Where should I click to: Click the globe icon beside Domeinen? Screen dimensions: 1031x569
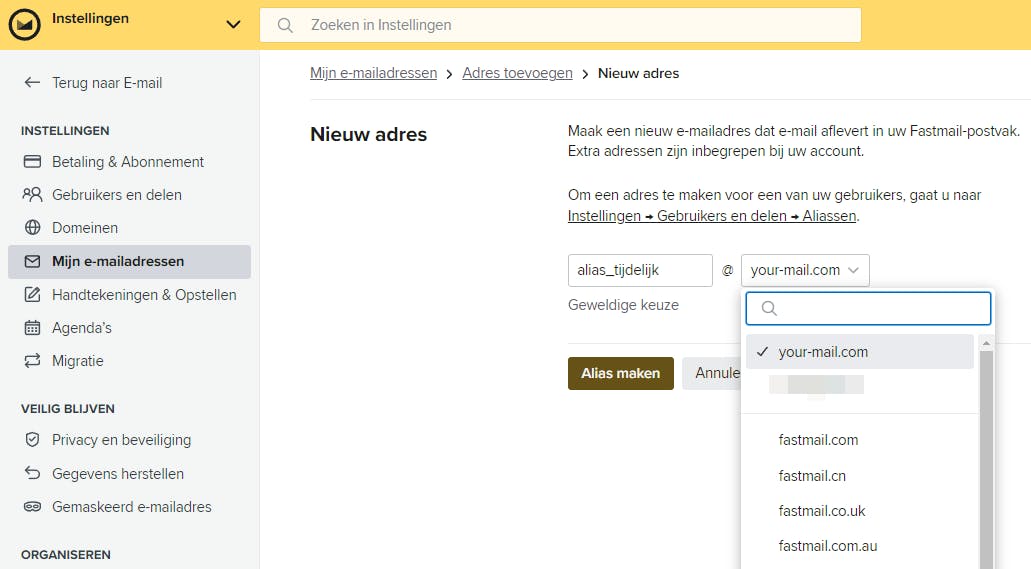coord(32,228)
